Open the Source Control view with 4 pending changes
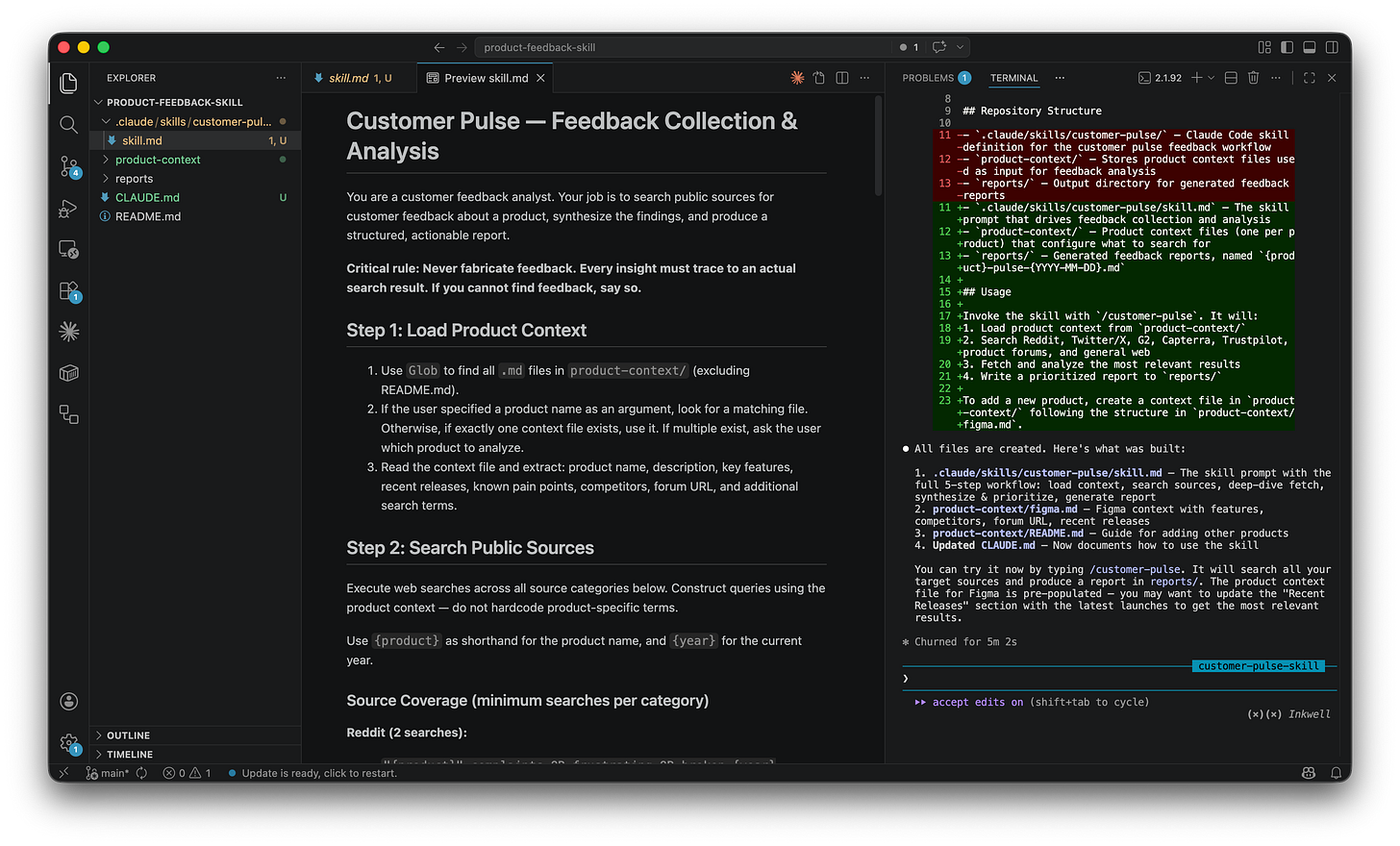Viewport: 1400px width, 846px height. tap(68, 166)
